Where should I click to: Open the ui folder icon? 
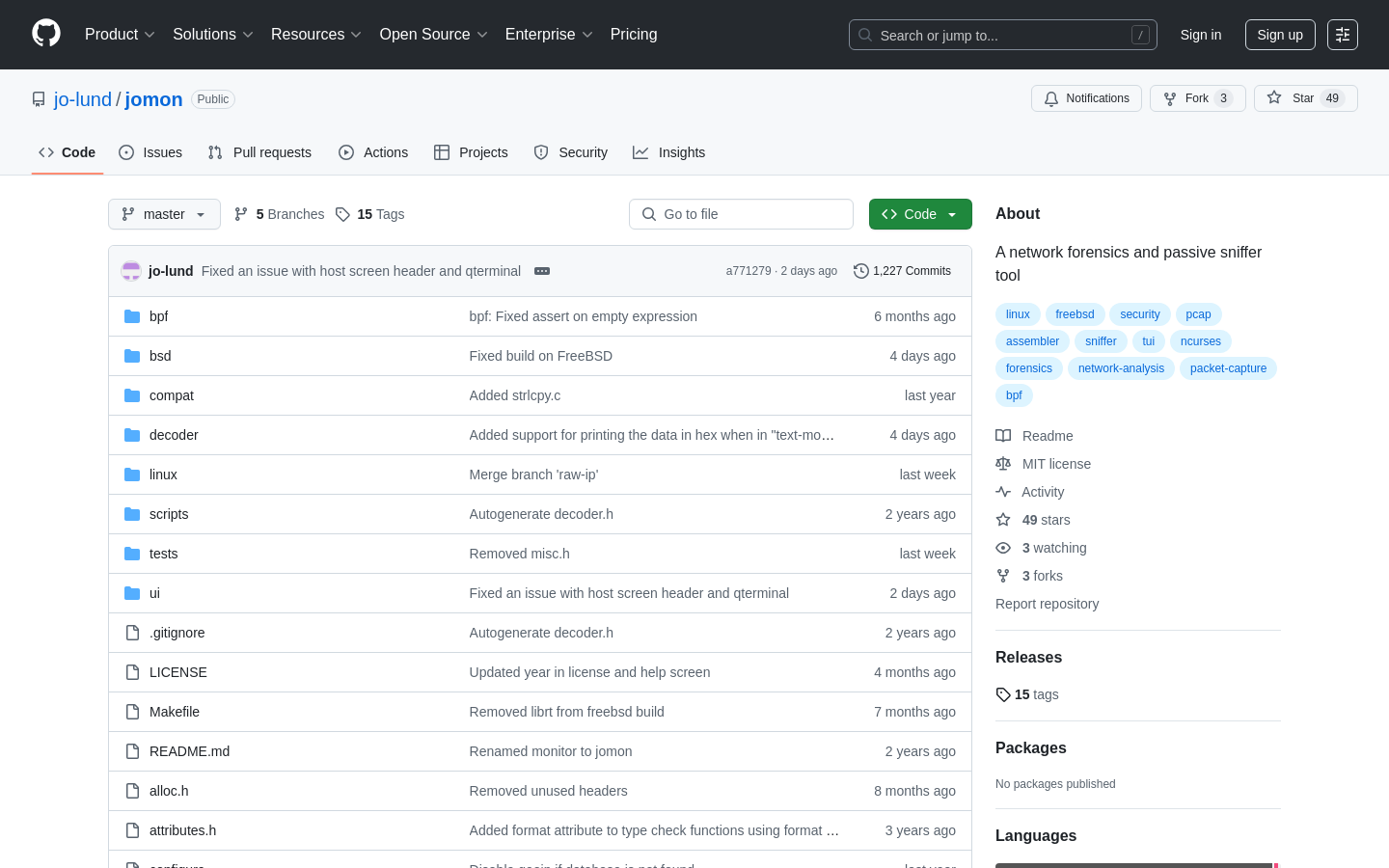point(132,593)
